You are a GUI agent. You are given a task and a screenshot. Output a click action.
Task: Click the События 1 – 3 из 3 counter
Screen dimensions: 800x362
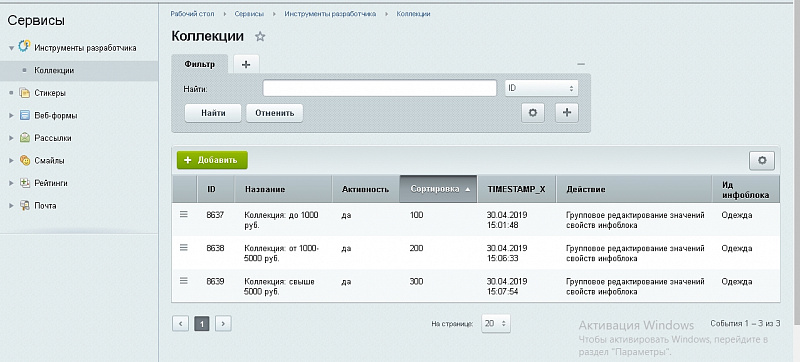745,323
